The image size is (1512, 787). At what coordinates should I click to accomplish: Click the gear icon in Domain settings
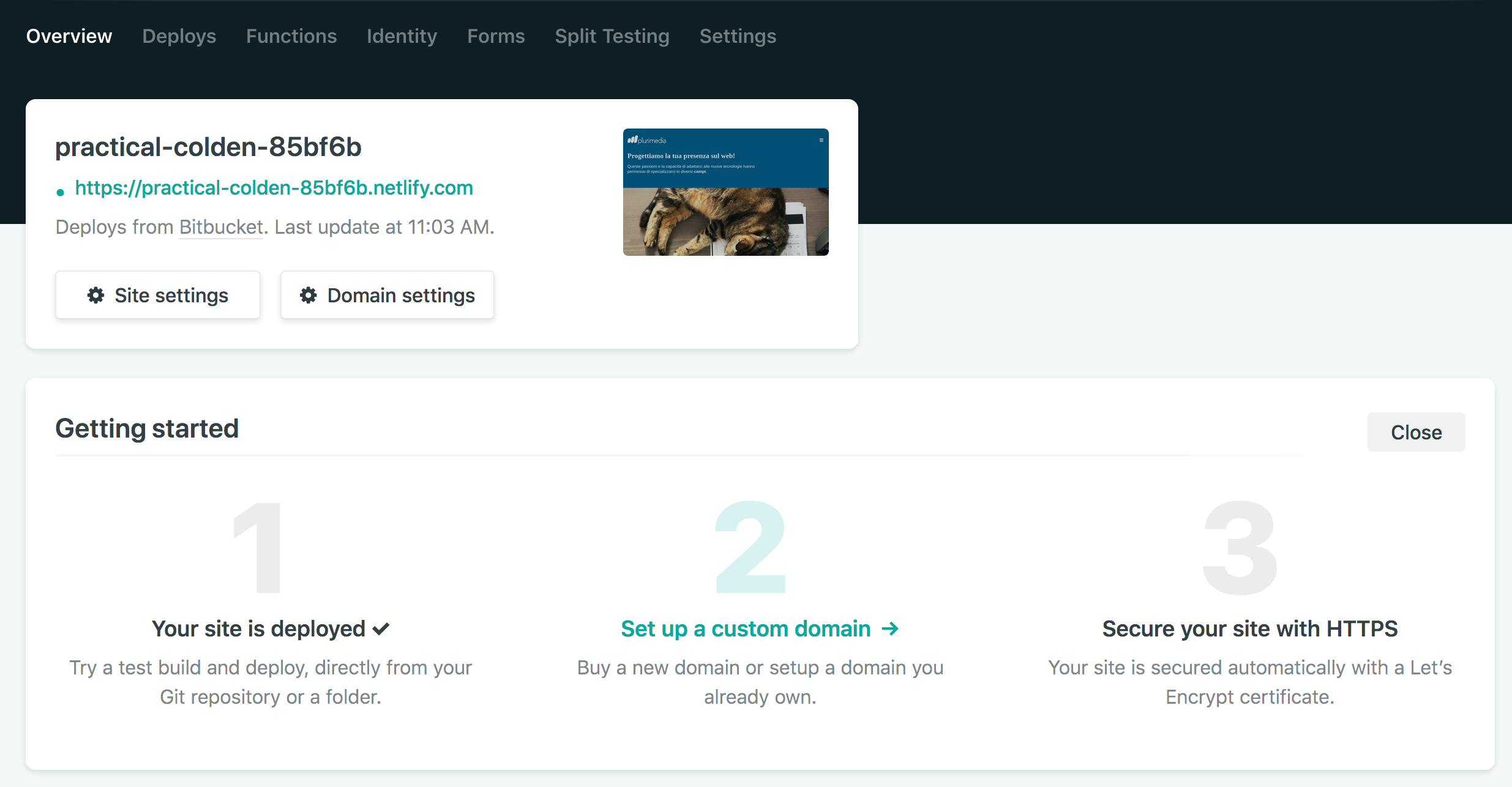(x=309, y=296)
